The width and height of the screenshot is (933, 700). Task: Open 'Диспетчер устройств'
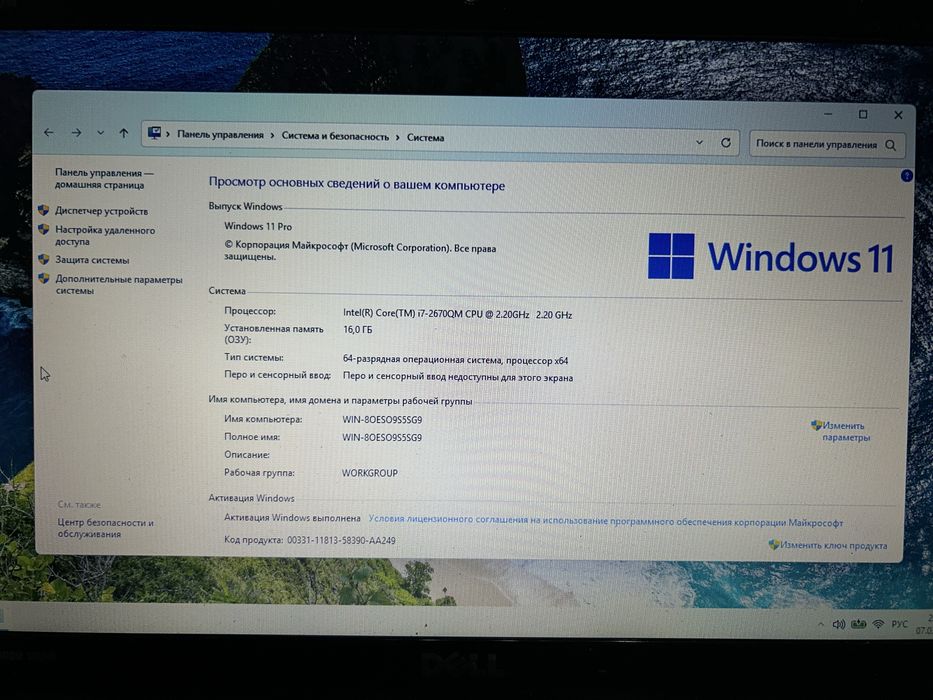point(101,211)
